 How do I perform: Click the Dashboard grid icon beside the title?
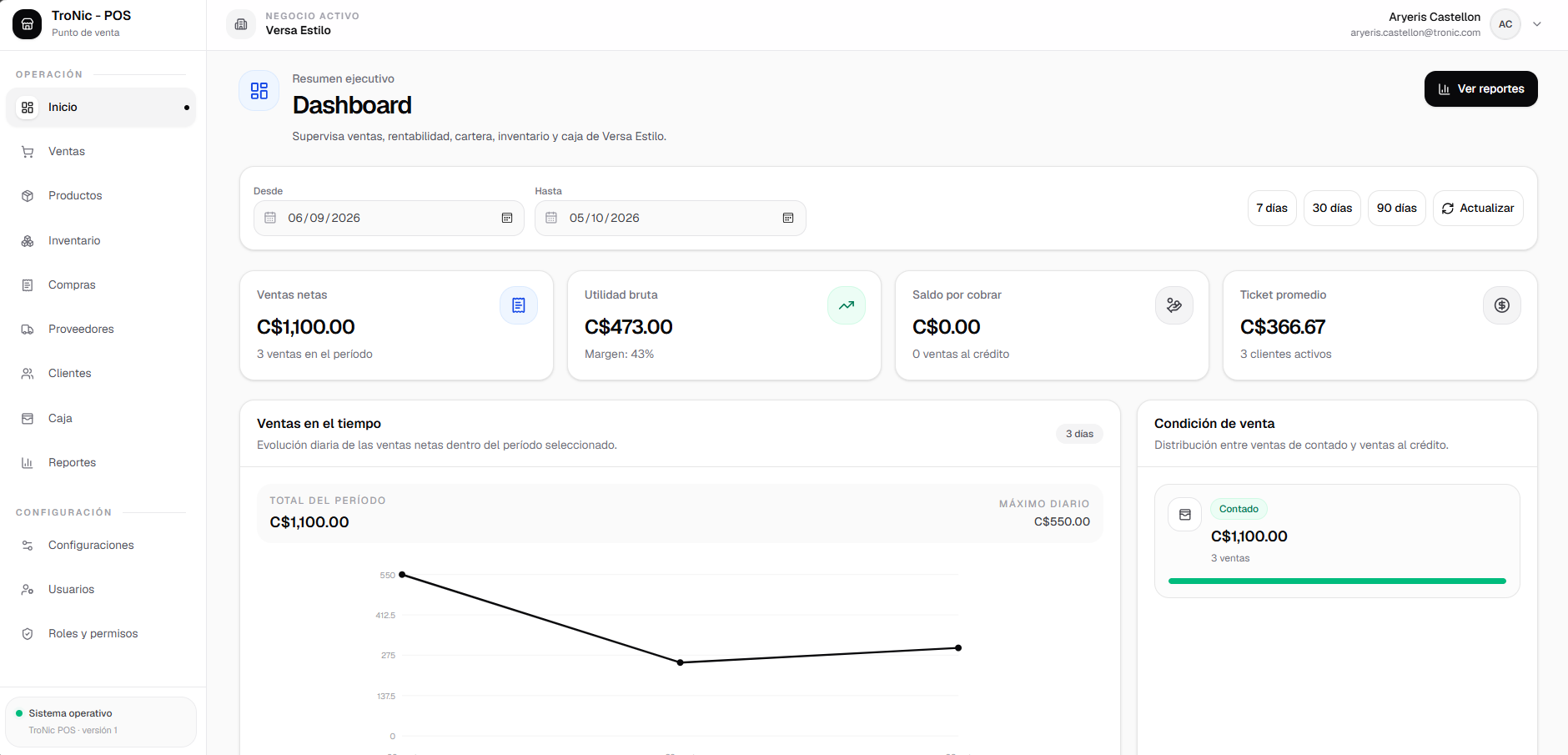tap(259, 91)
